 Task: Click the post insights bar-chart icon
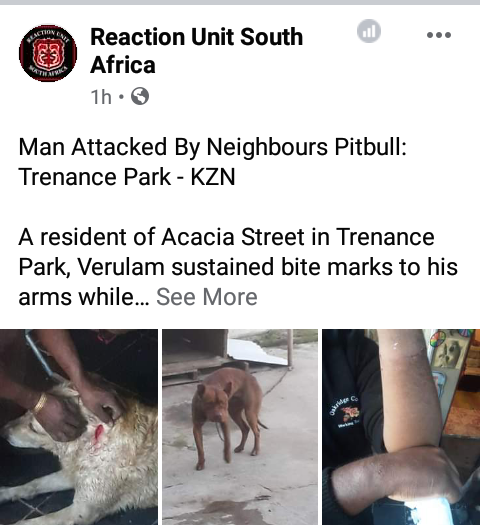pyautogui.click(x=369, y=31)
